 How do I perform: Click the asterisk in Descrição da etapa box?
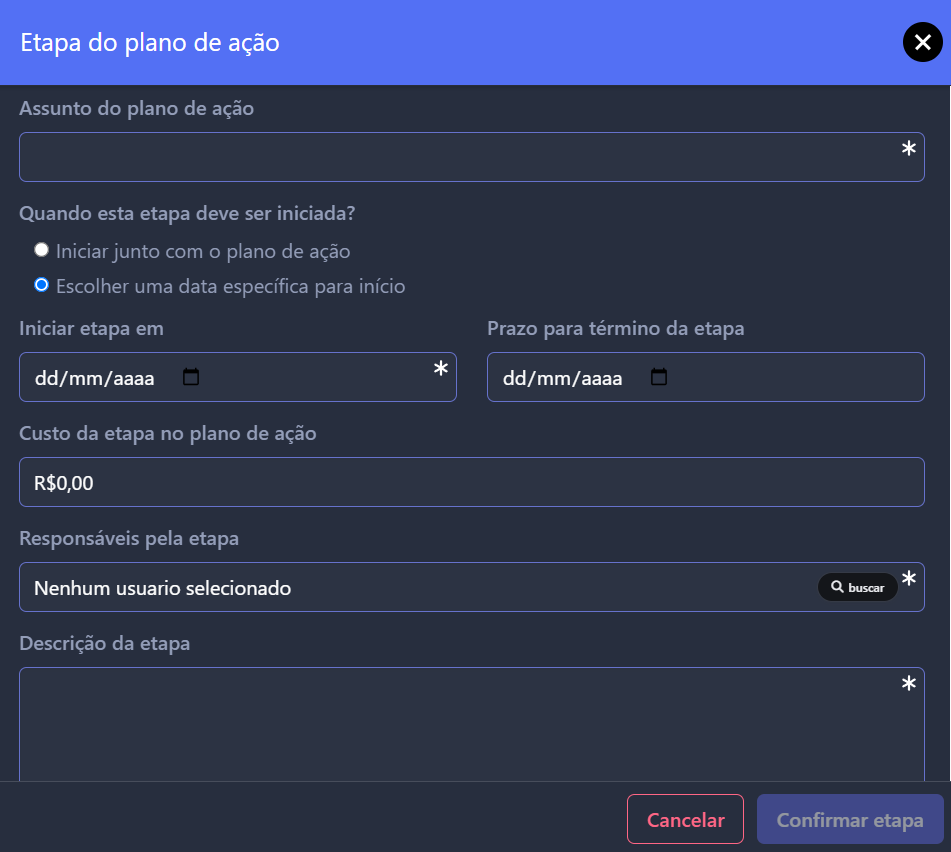(x=908, y=683)
